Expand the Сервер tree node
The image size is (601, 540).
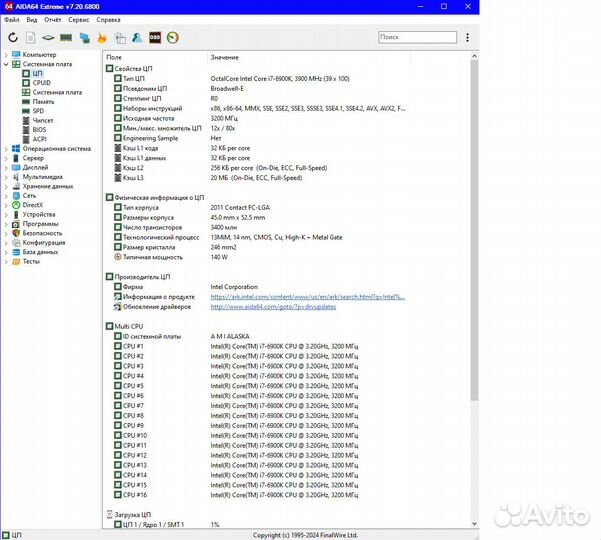point(6,158)
